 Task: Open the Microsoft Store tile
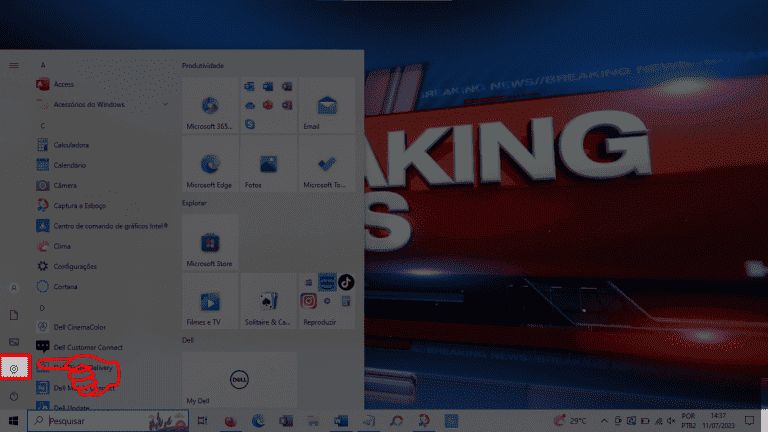tap(210, 243)
